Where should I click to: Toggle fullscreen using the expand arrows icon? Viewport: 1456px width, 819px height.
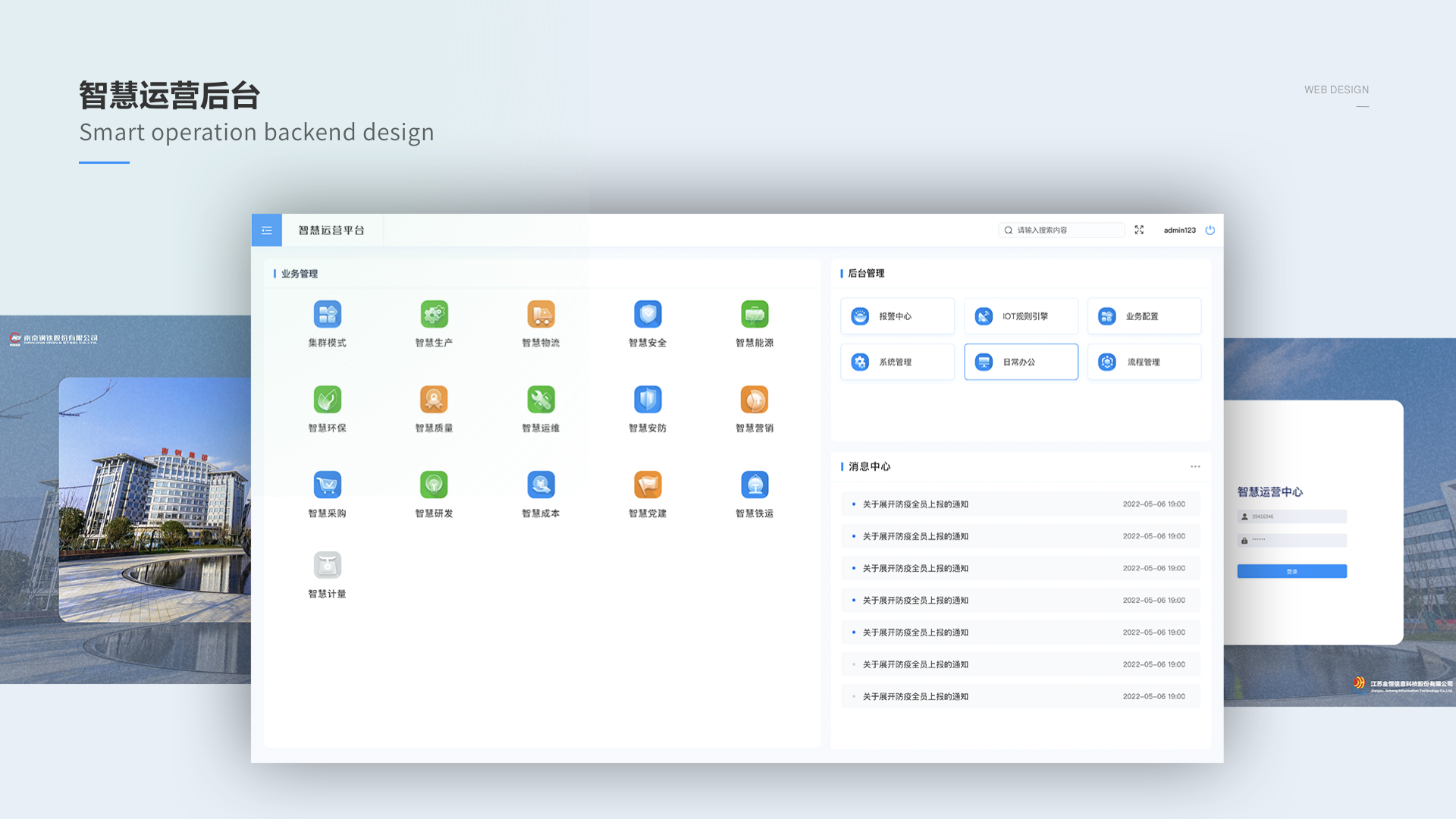[x=1139, y=230]
